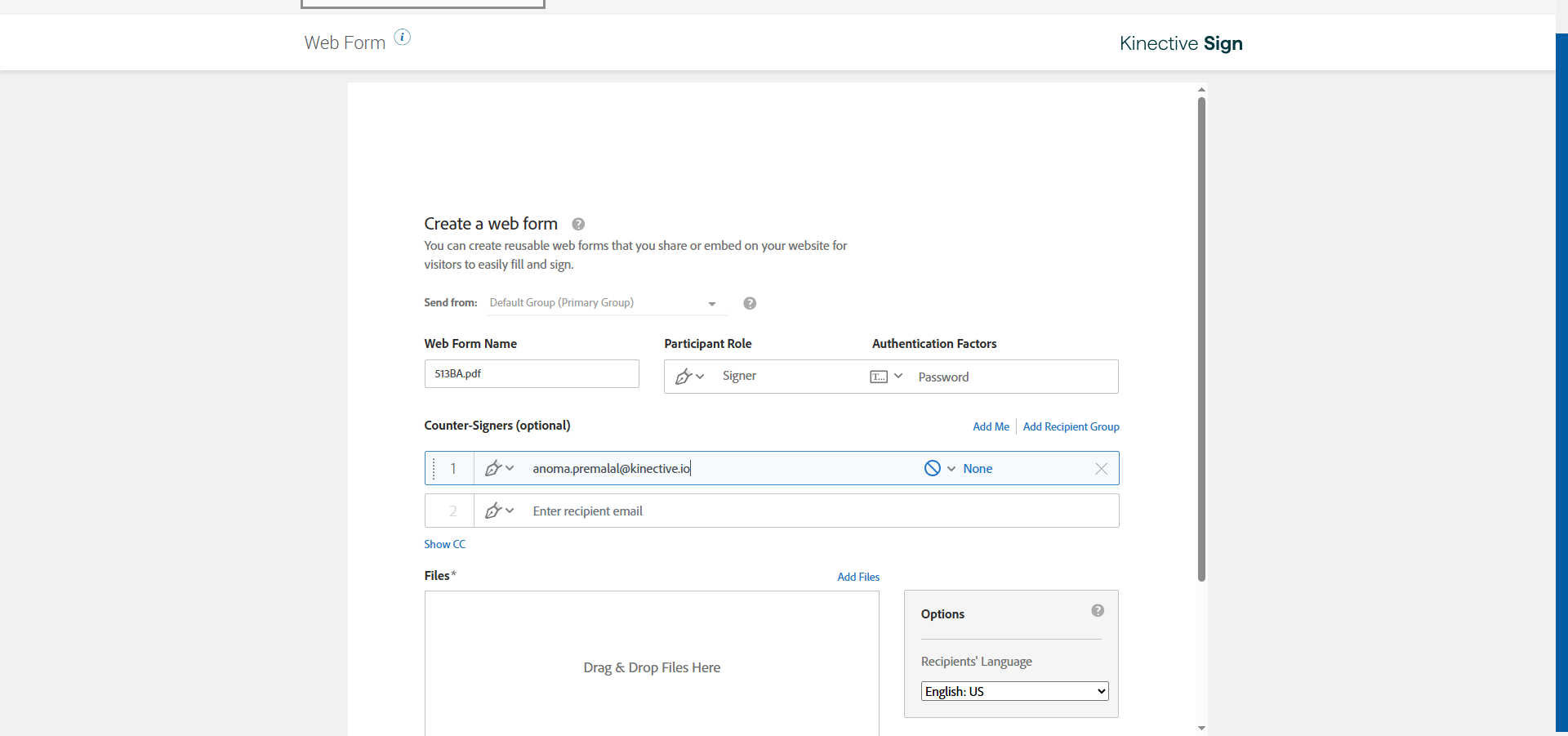
Task: Click the form's vertical scrollbar thumb
Action: (1201, 339)
